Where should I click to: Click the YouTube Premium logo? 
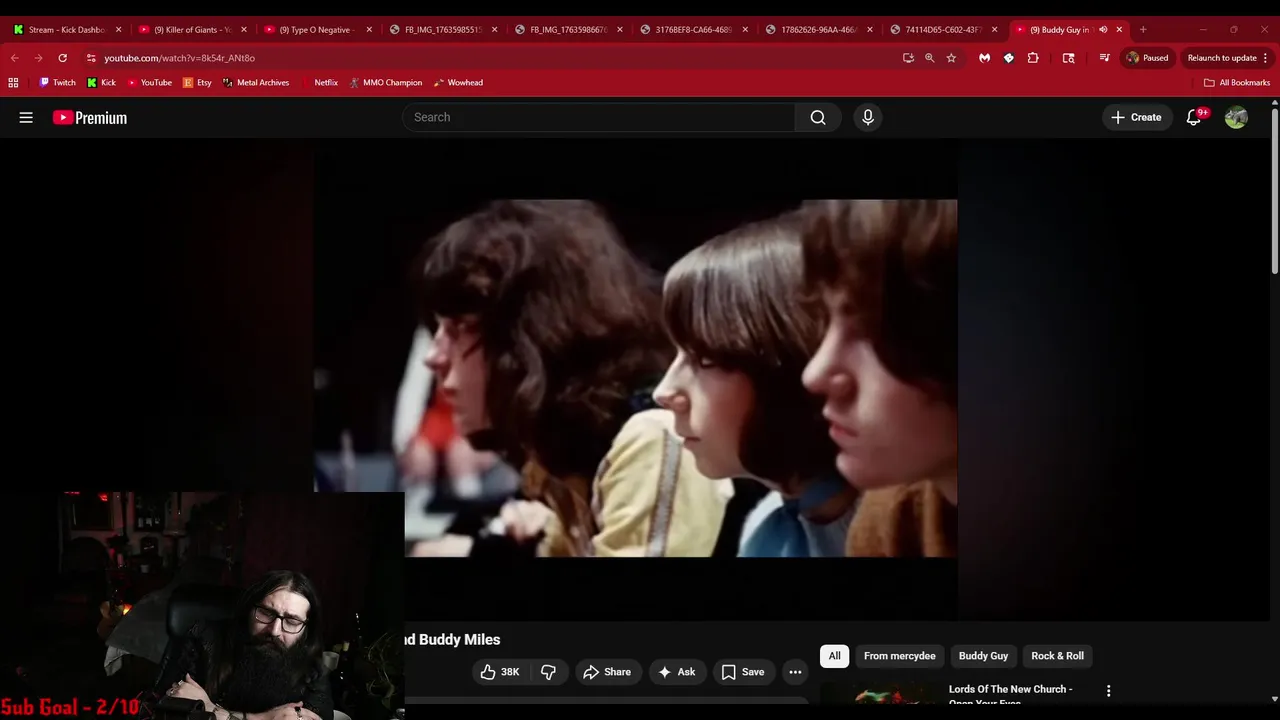(x=90, y=117)
